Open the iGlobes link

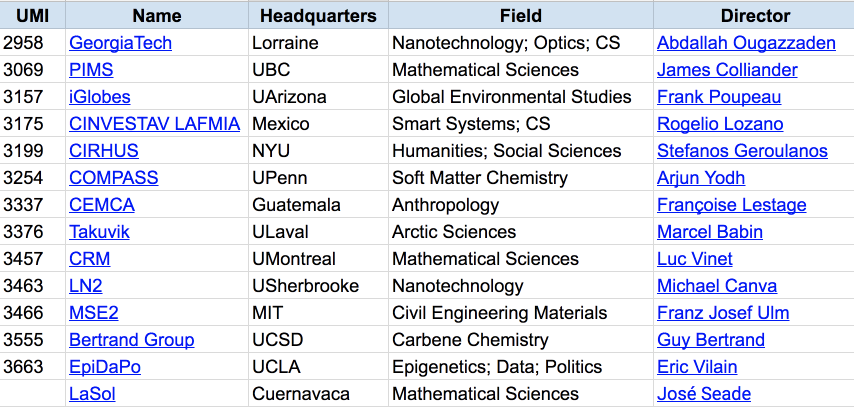pos(99,97)
